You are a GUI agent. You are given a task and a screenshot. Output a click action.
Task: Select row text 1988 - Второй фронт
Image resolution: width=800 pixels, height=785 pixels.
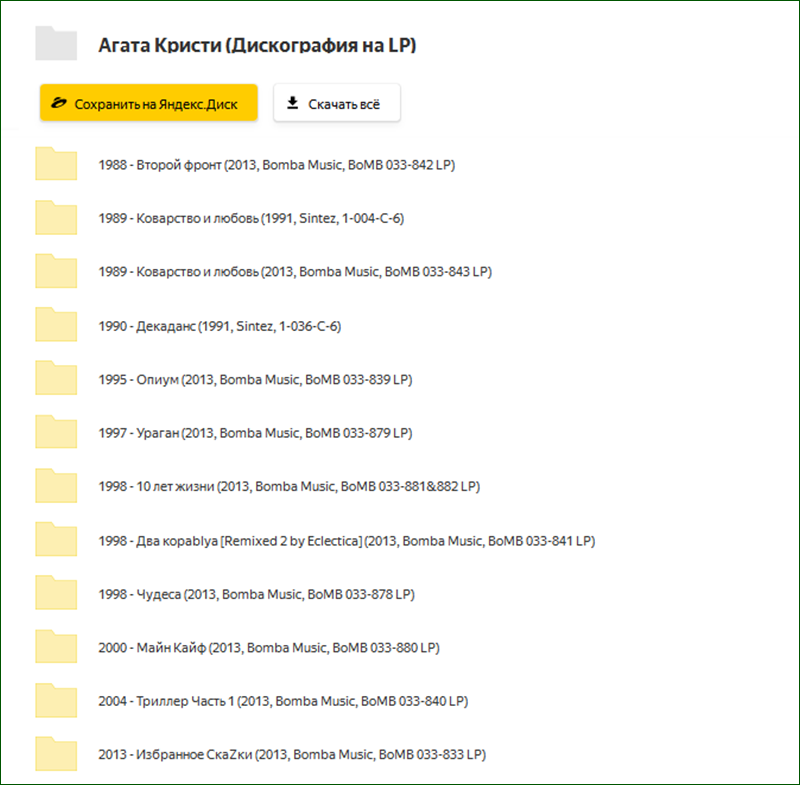click(277, 165)
